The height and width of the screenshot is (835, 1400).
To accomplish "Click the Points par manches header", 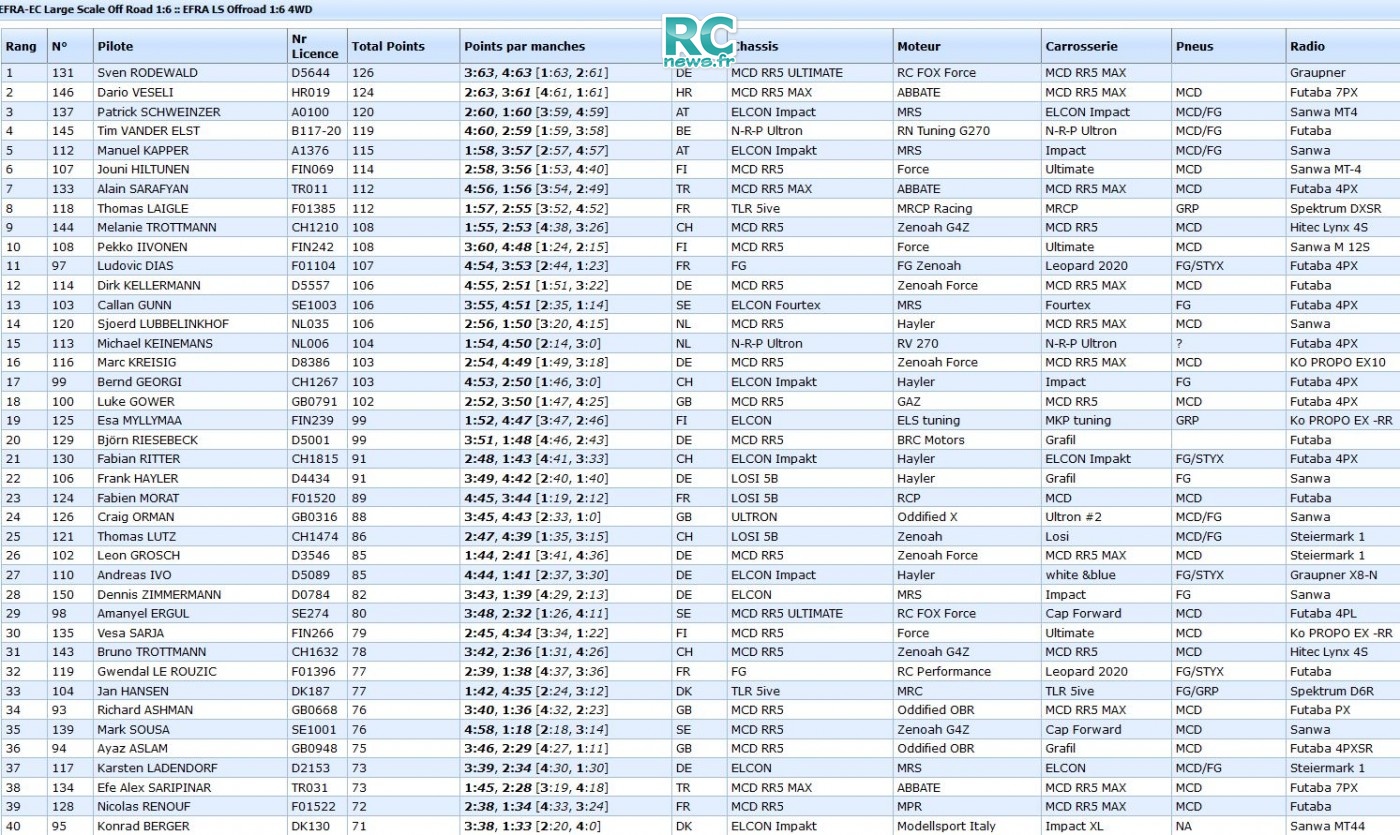I will click(524, 46).
